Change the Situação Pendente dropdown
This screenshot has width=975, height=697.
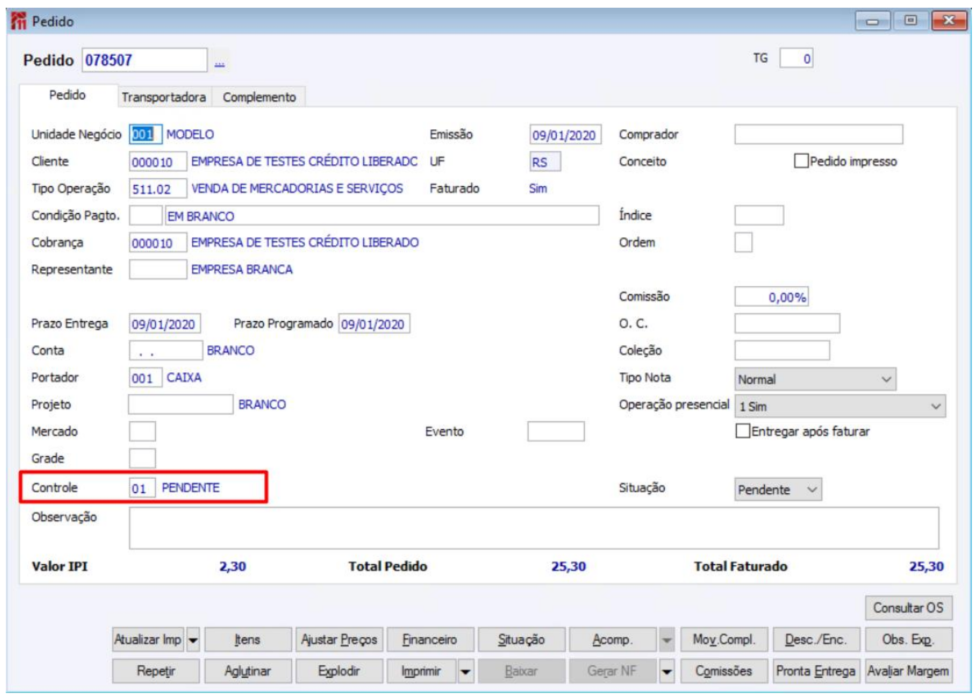pos(777,489)
